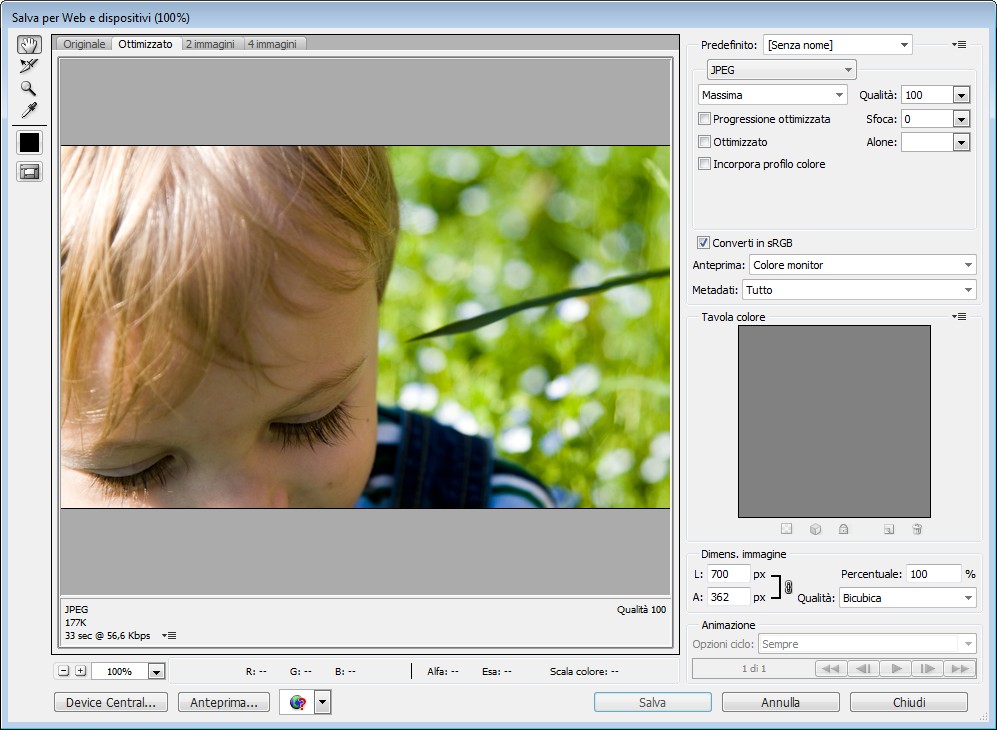Screen dimensions: 997x730
Task: Toggle slice visibility icon
Action: coord(29,172)
